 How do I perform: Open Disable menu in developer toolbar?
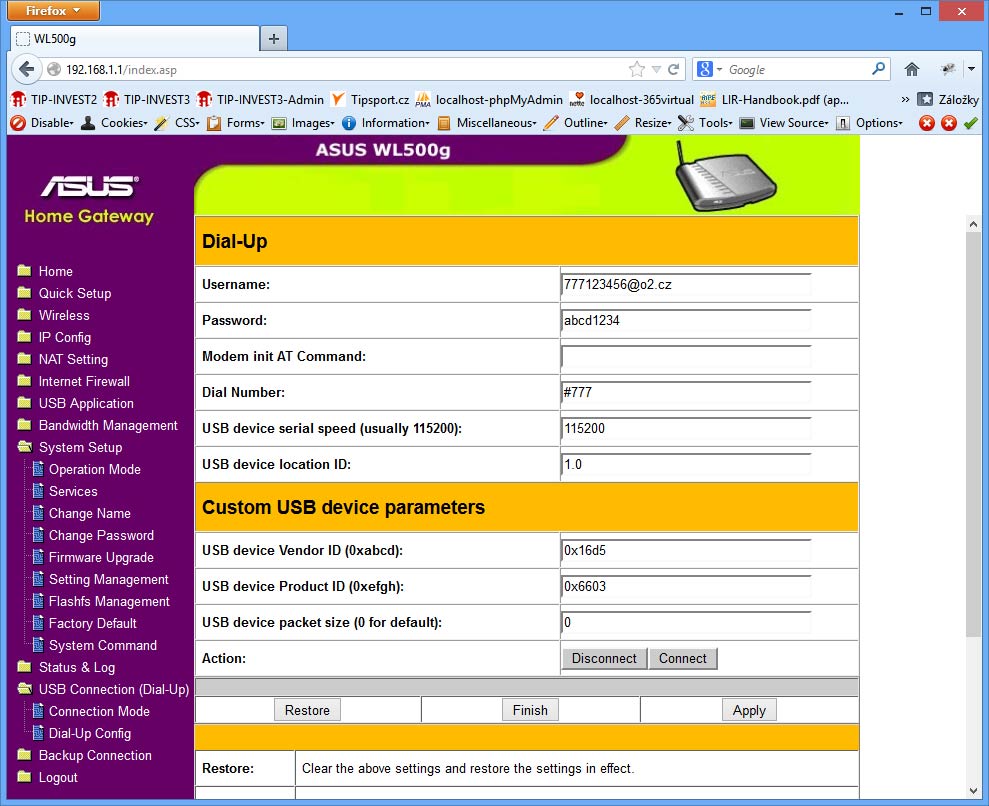pyautogui.click(x=42, y=123)
